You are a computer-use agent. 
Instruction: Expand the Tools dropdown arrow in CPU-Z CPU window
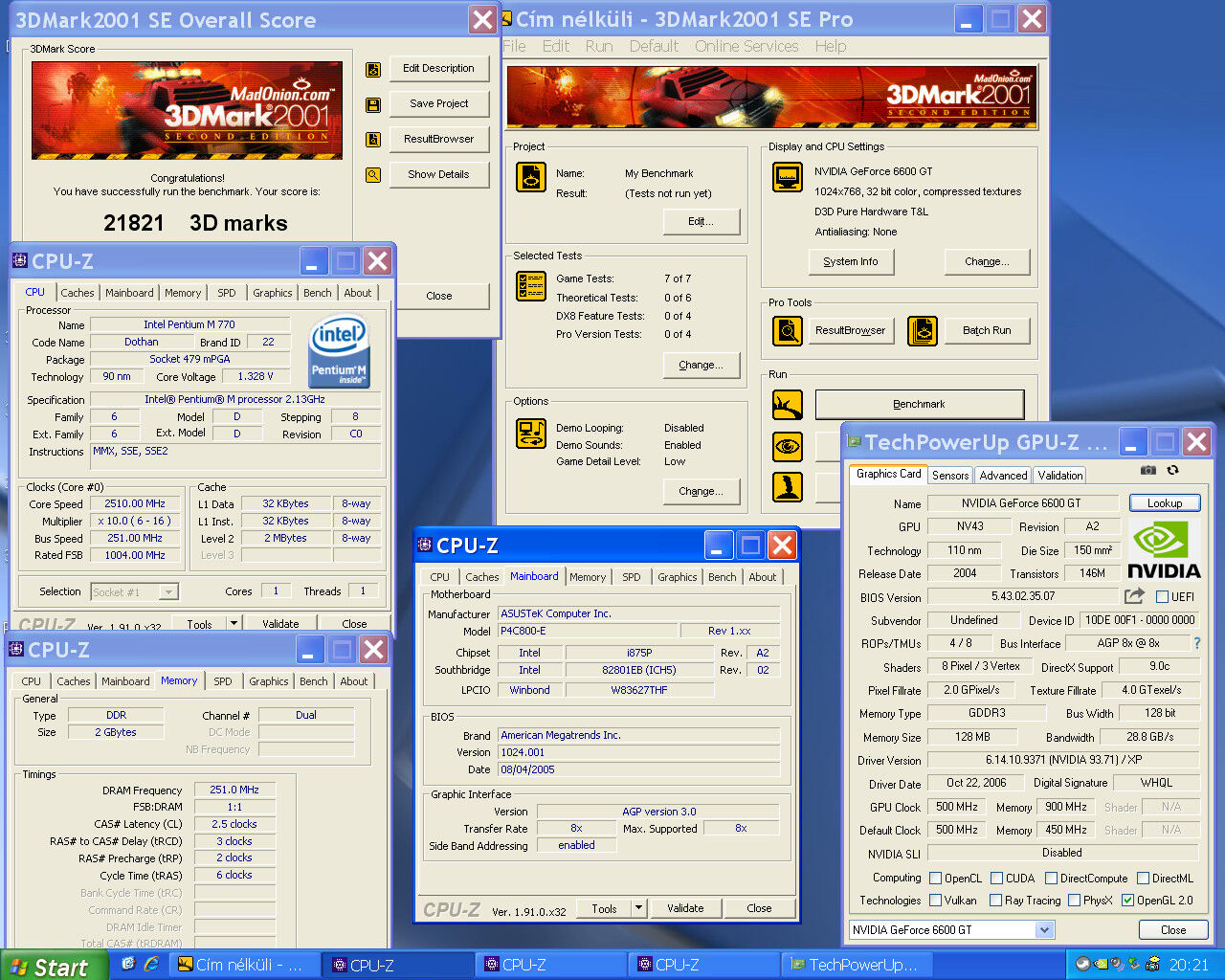[x=234, y=623]
